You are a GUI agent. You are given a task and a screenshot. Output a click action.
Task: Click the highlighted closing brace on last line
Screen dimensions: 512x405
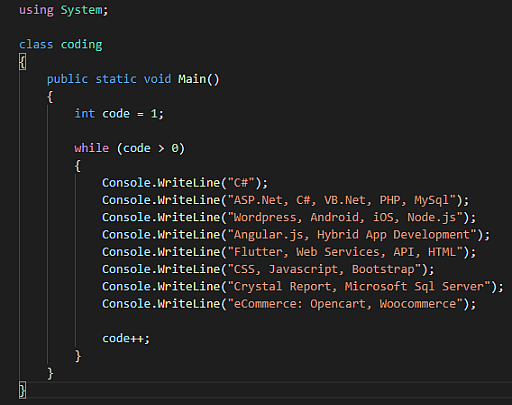tap(22, 390)
